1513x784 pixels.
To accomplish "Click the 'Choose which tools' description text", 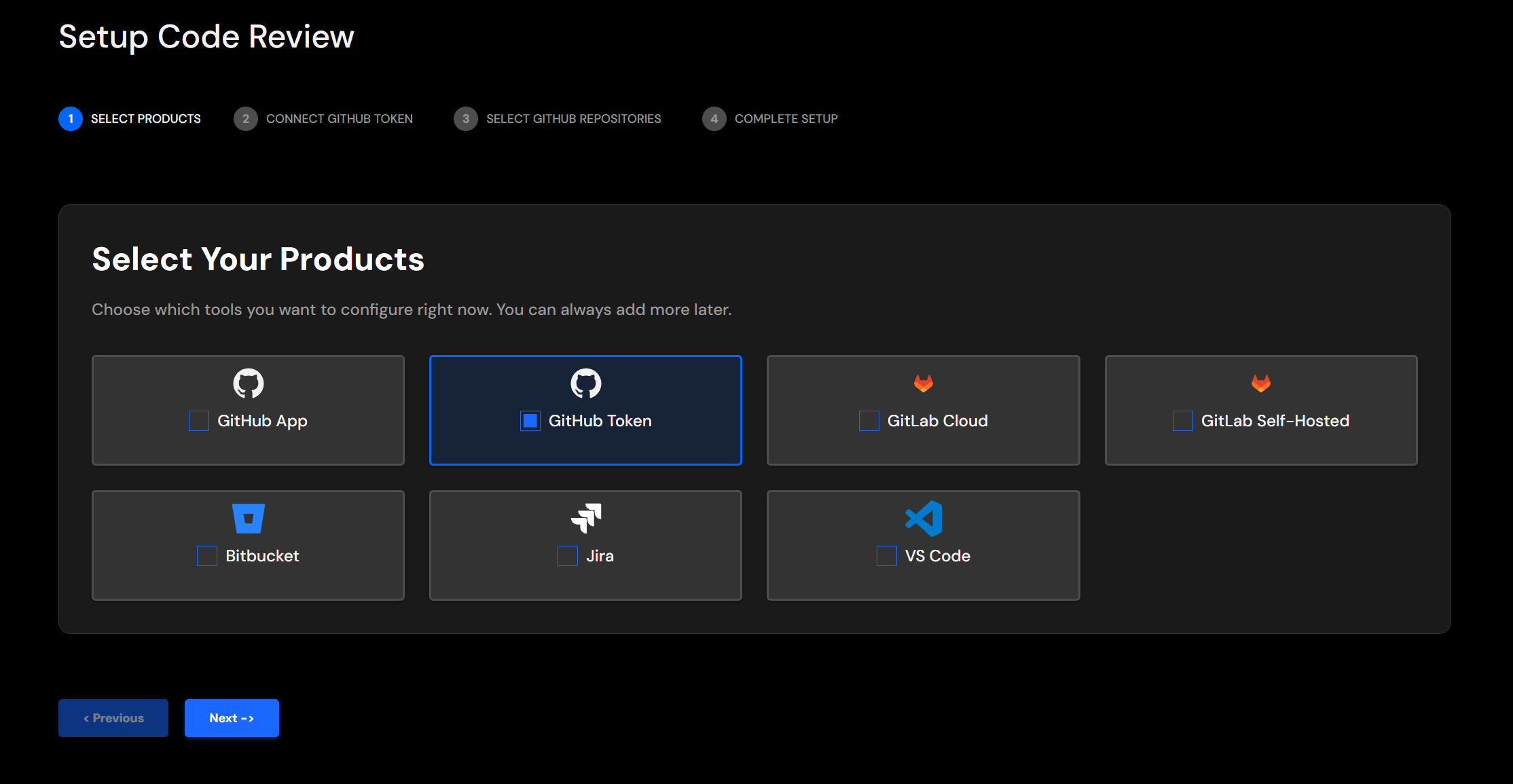I will click(412, 310).
